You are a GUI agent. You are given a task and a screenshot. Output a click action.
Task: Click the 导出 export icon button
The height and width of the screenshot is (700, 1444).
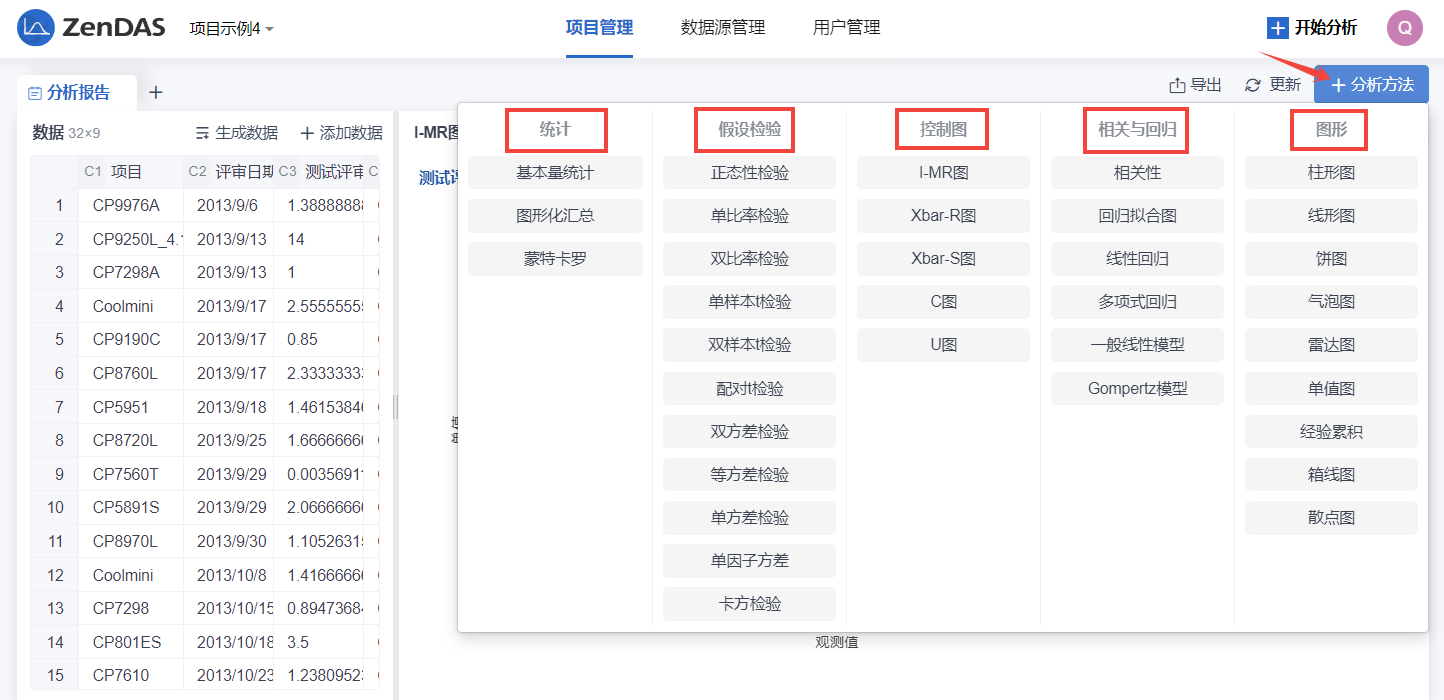pyautogui.click(x=1177, y=85)
